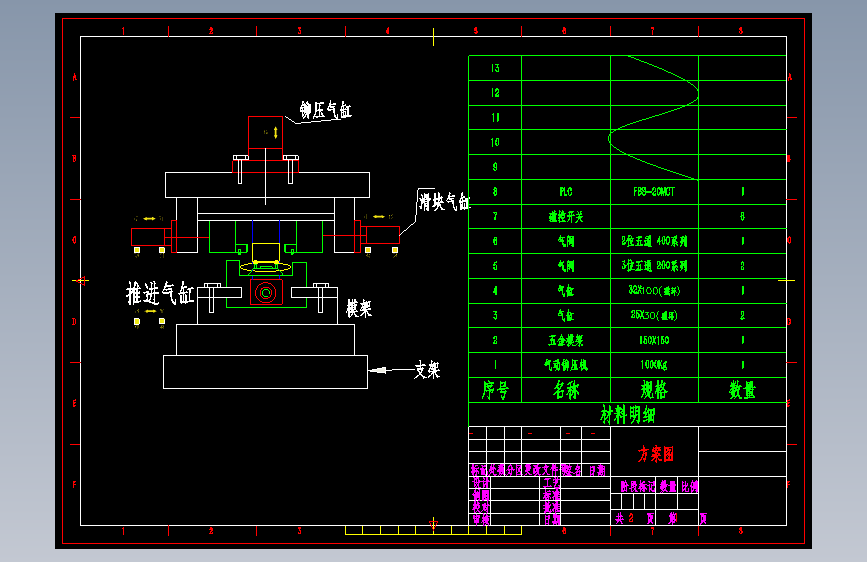The image size is (867, 562).
Task: Click the 五金模架 name cell
Action: pos(566,340)
